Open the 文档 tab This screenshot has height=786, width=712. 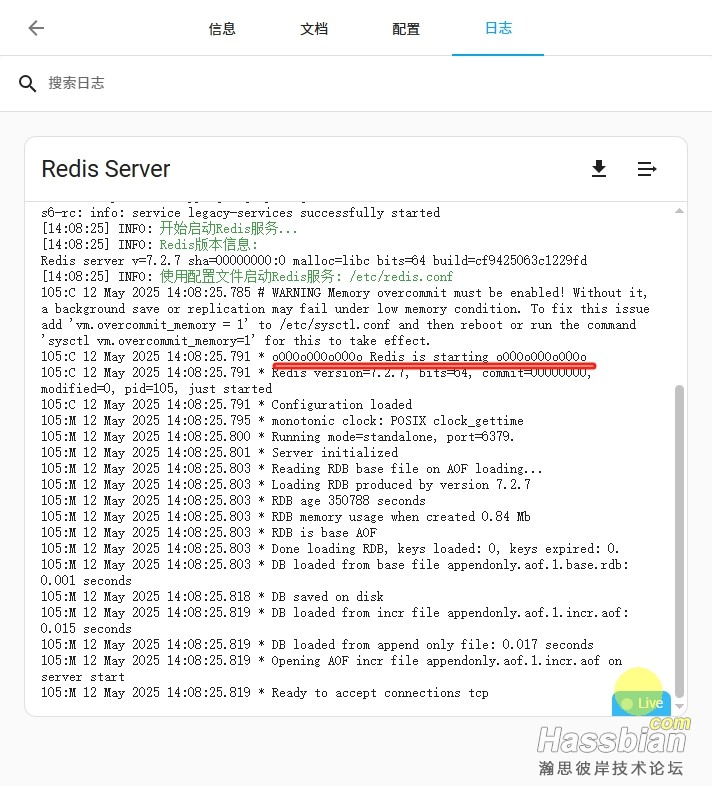(x=314, y=29)
